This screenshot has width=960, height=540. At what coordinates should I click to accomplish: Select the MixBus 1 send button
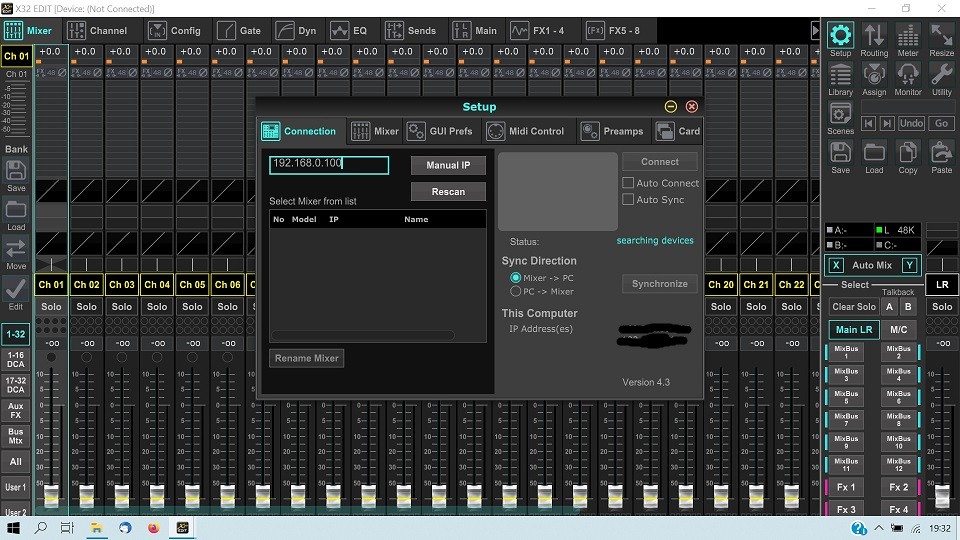coord(846,352)
